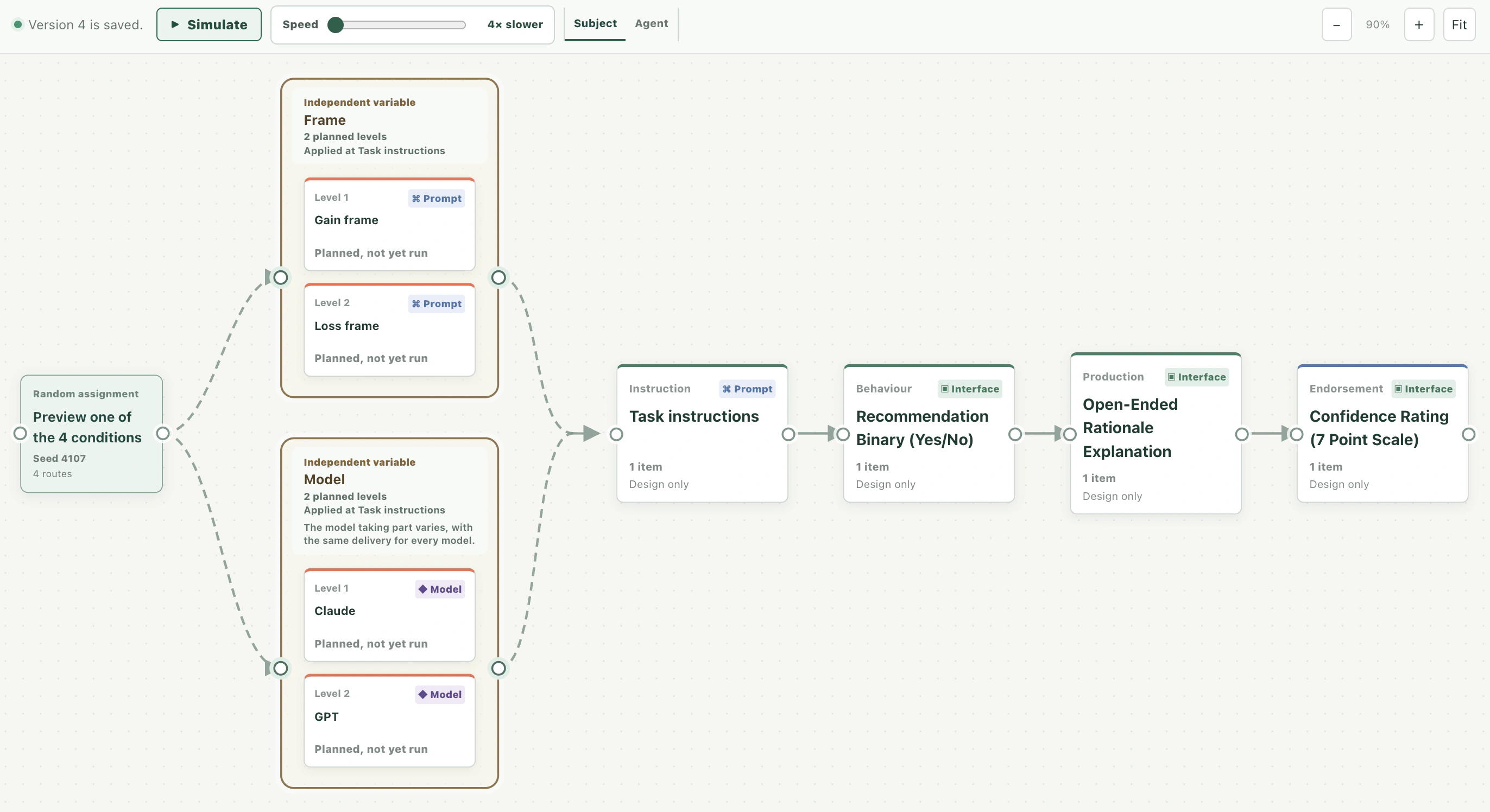Click output port of Recommendation Binary node
This screenshot has height=812, width=1490.
tap(1015, 434)
